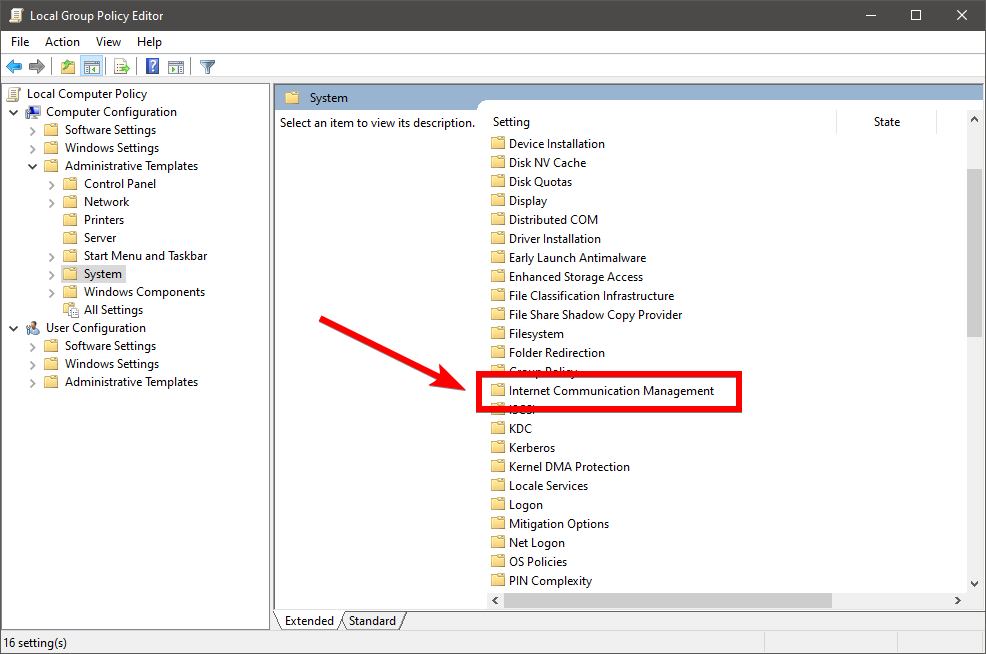Toggle Show/Hide Console Tree toolbar icon
Image resolution: width=986 pixels, height=654 pixels.
pos(91,67)
